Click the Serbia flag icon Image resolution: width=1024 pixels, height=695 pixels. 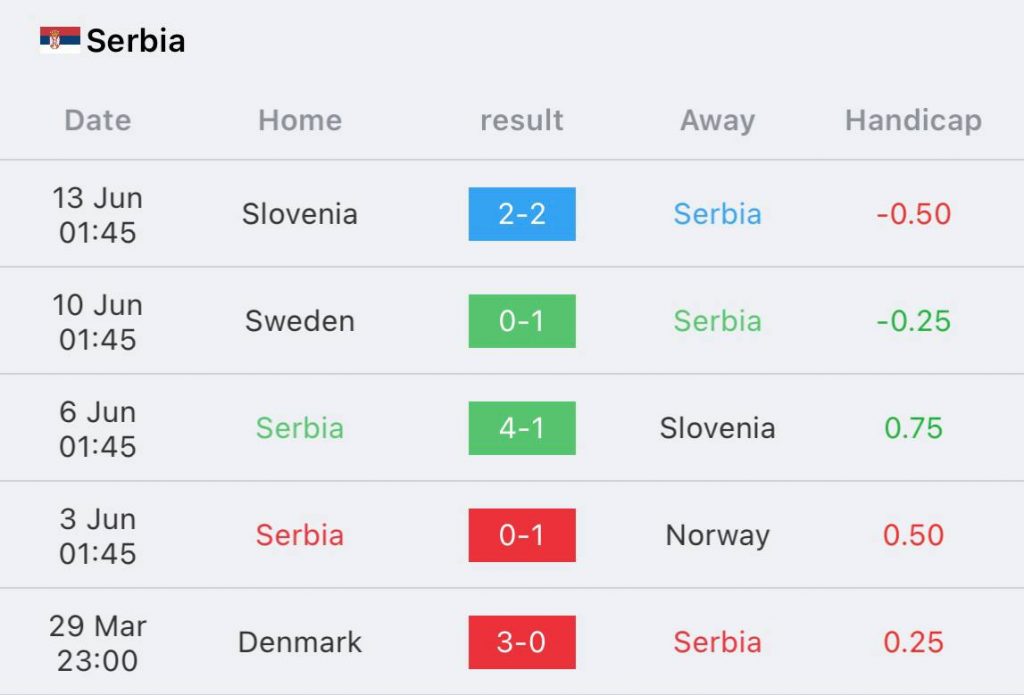click(x=60, y=40)
